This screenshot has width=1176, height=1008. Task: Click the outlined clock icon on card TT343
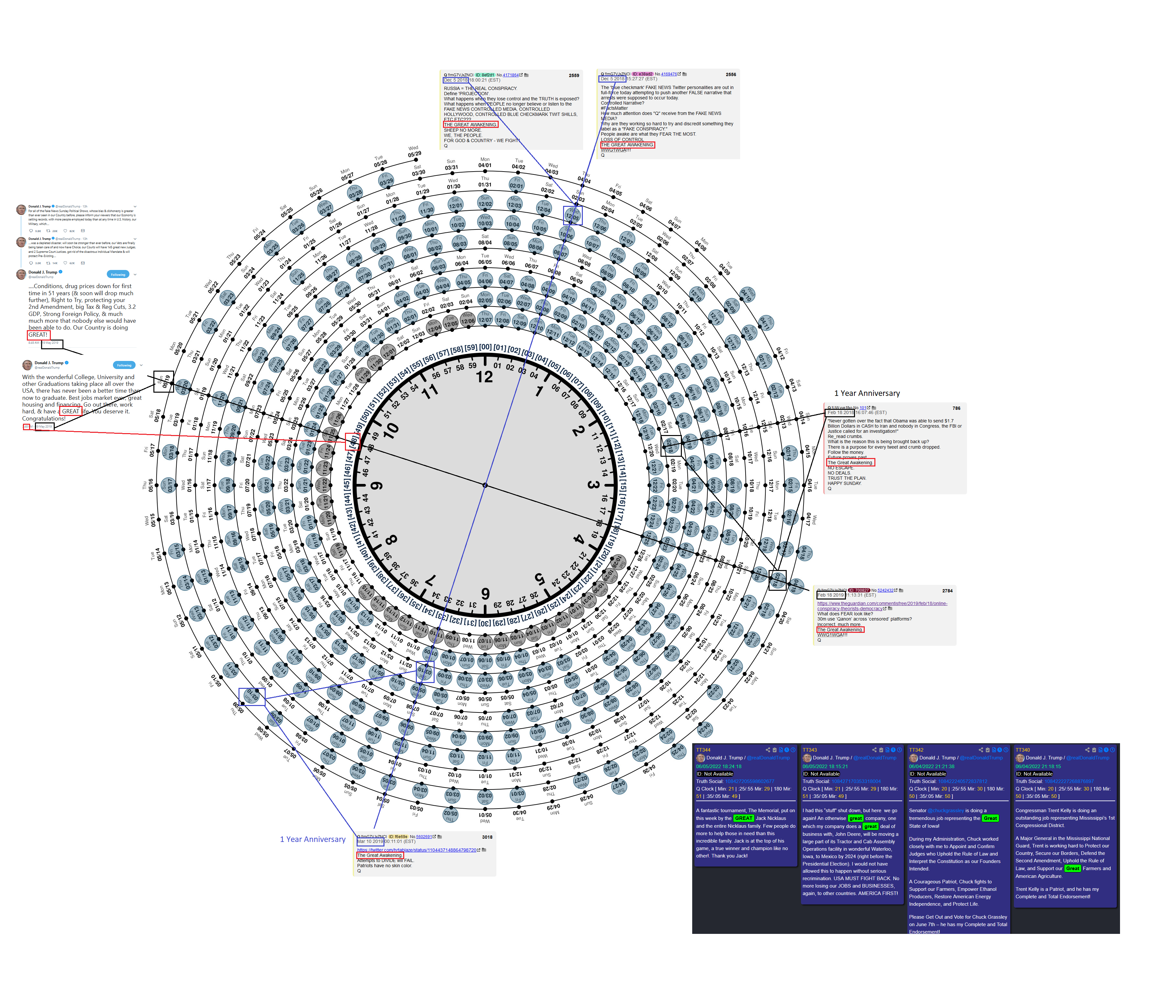coord(900,750)
